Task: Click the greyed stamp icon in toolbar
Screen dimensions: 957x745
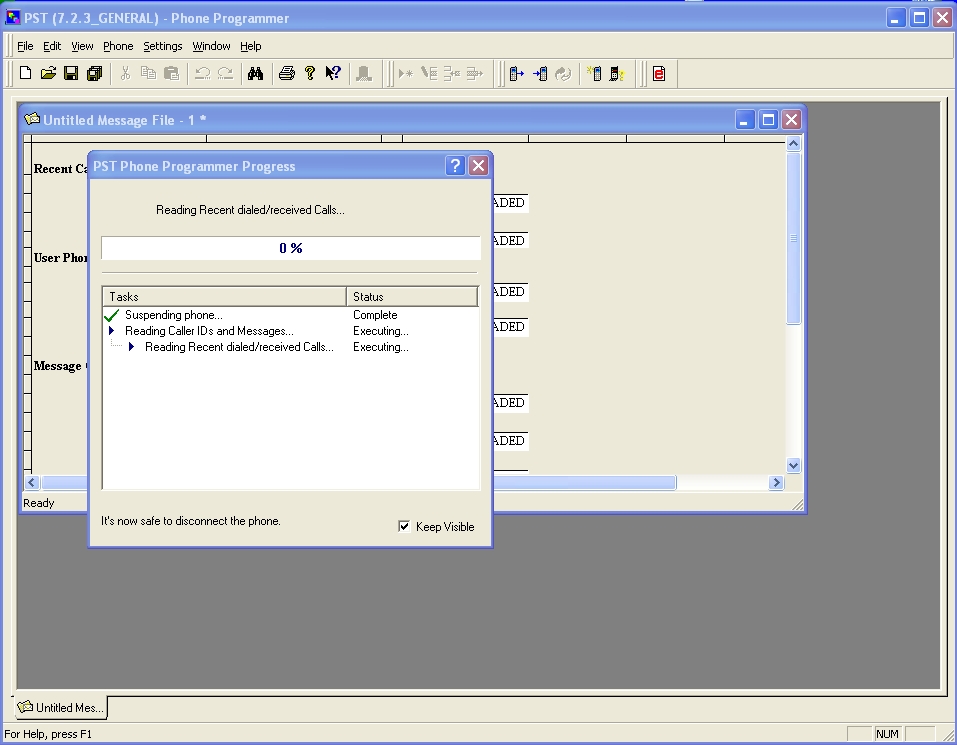Action: (x=364, y=73)
